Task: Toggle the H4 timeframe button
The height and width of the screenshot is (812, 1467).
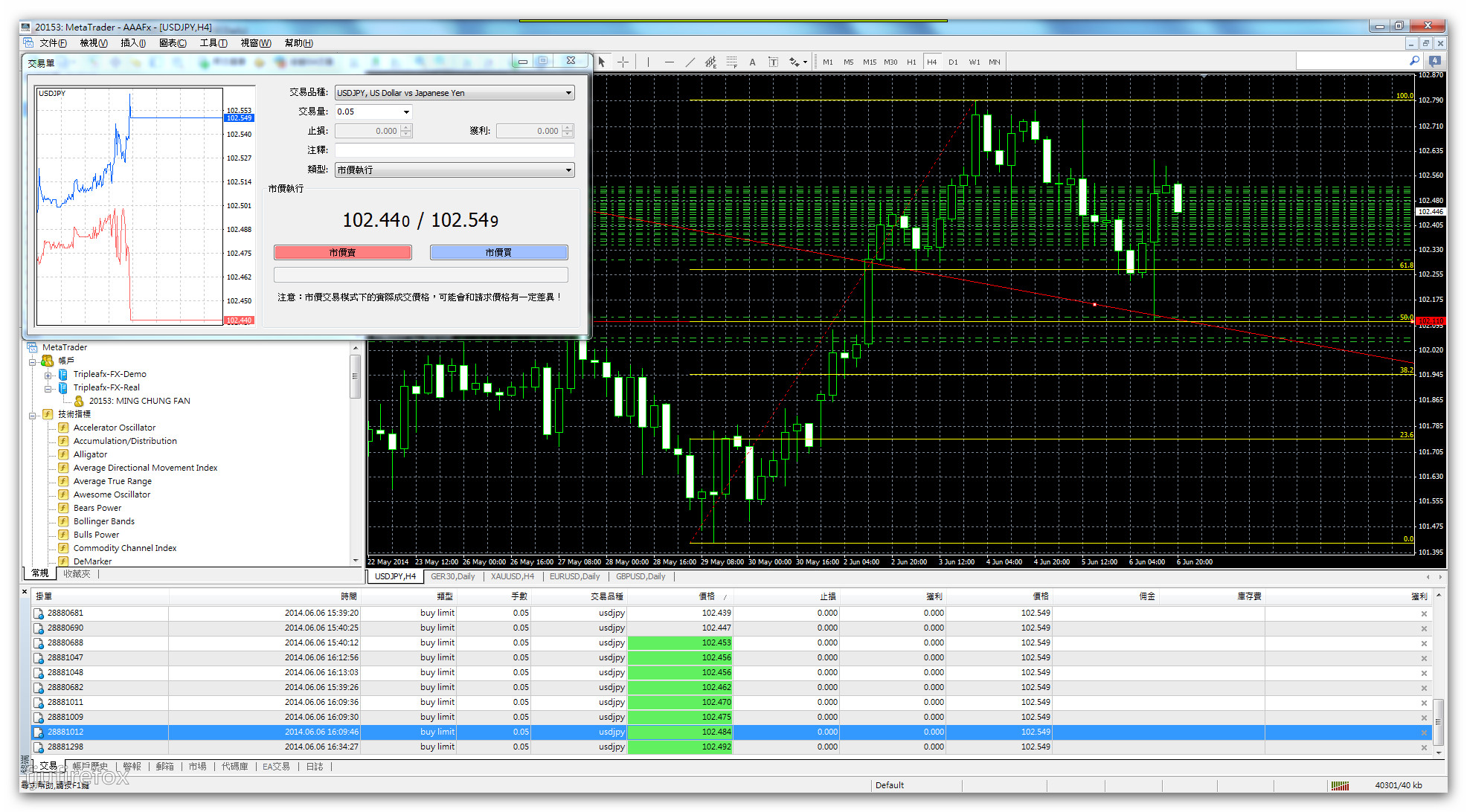Action: [x=932, y=62]
